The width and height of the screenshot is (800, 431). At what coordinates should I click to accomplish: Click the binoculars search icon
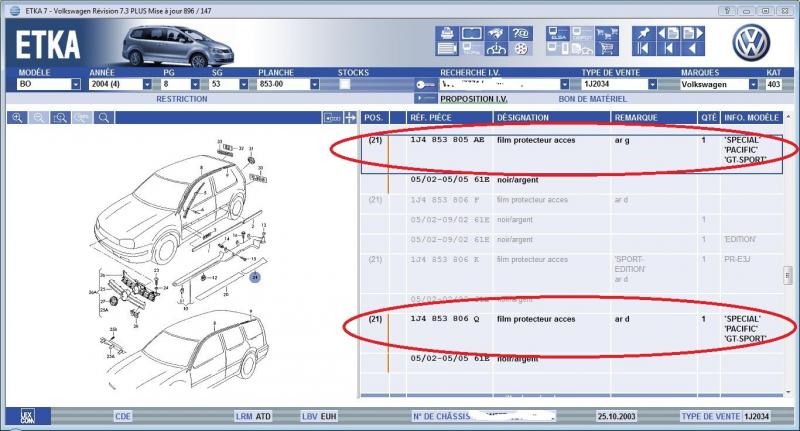(496, 34)
